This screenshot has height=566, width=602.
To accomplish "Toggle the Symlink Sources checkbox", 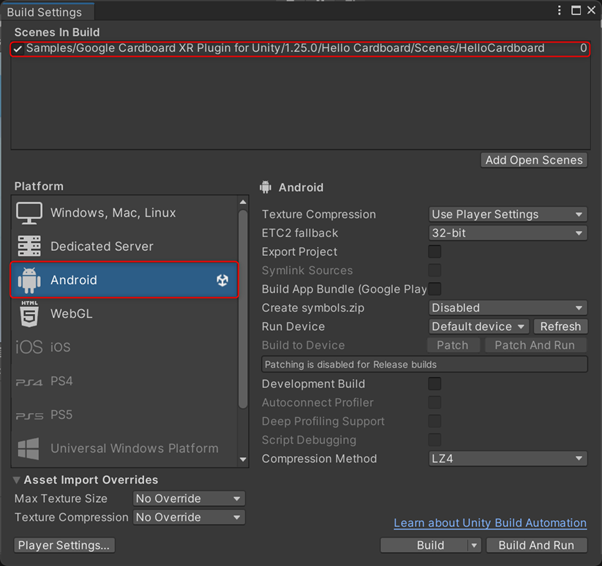I will click(x=435, y=270).
